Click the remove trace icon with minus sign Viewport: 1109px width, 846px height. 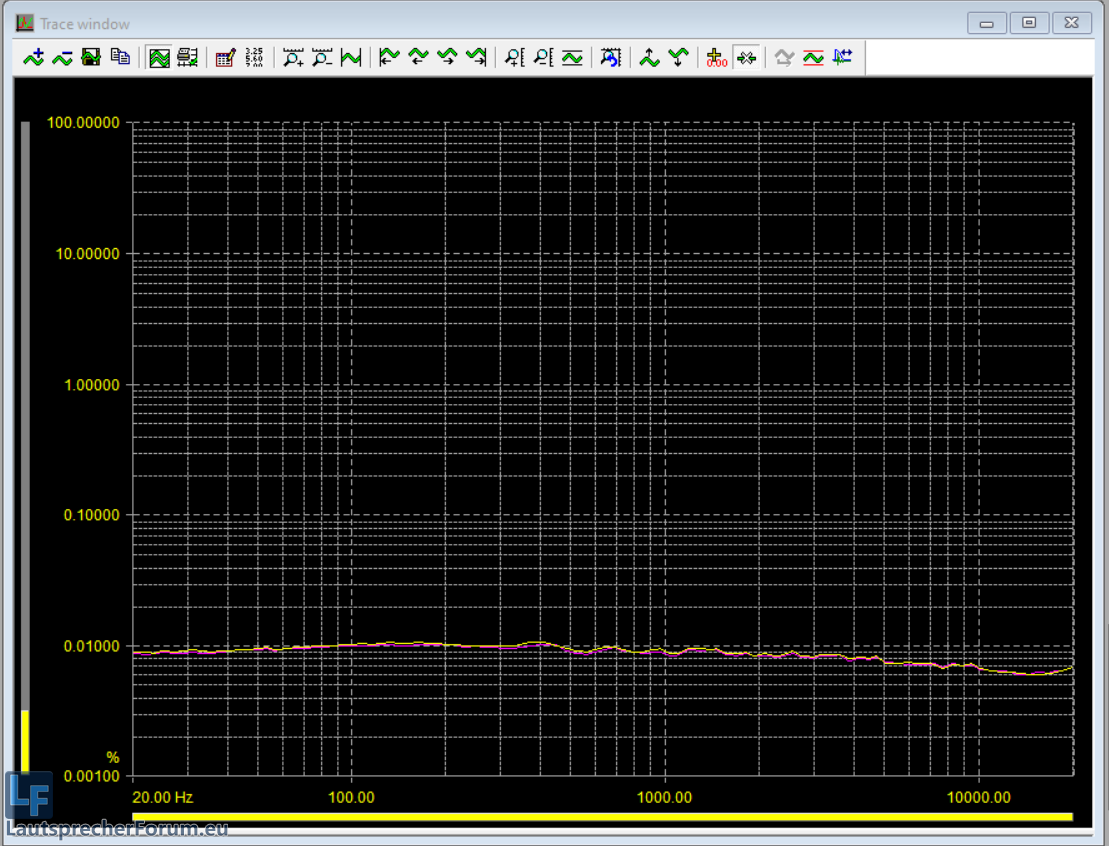tap(62, 58)
